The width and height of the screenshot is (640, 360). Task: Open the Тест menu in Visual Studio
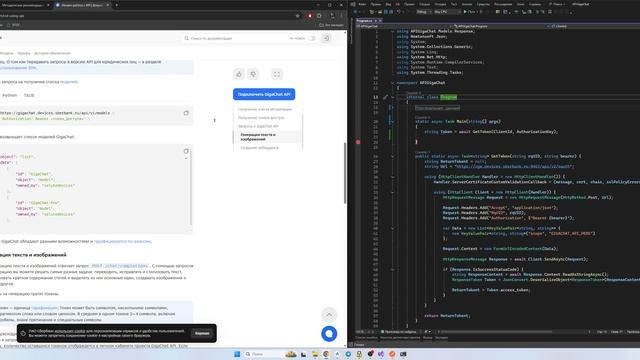(454, 4)
